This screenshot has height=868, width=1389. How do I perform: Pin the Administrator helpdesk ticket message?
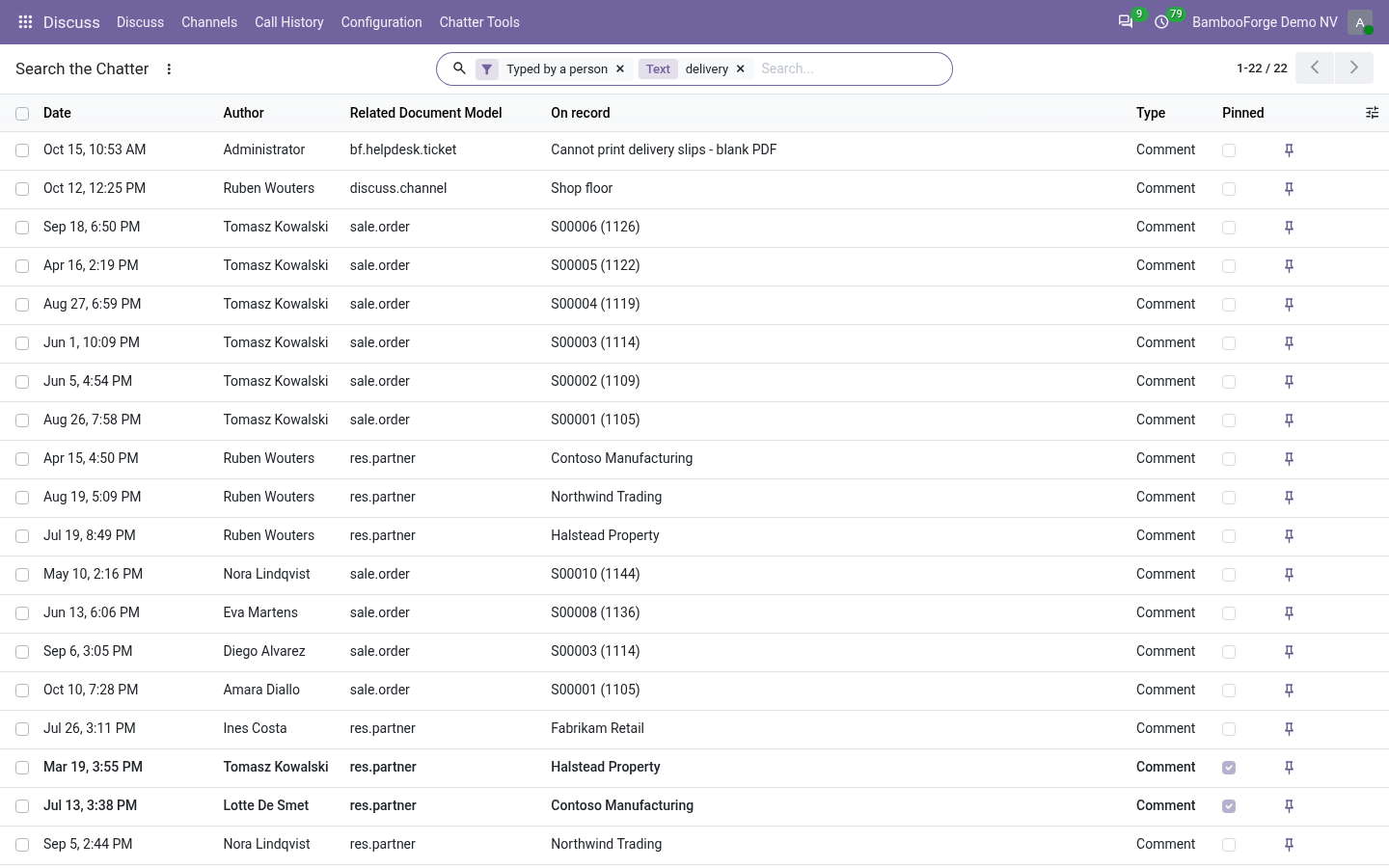coord(1289,150)
